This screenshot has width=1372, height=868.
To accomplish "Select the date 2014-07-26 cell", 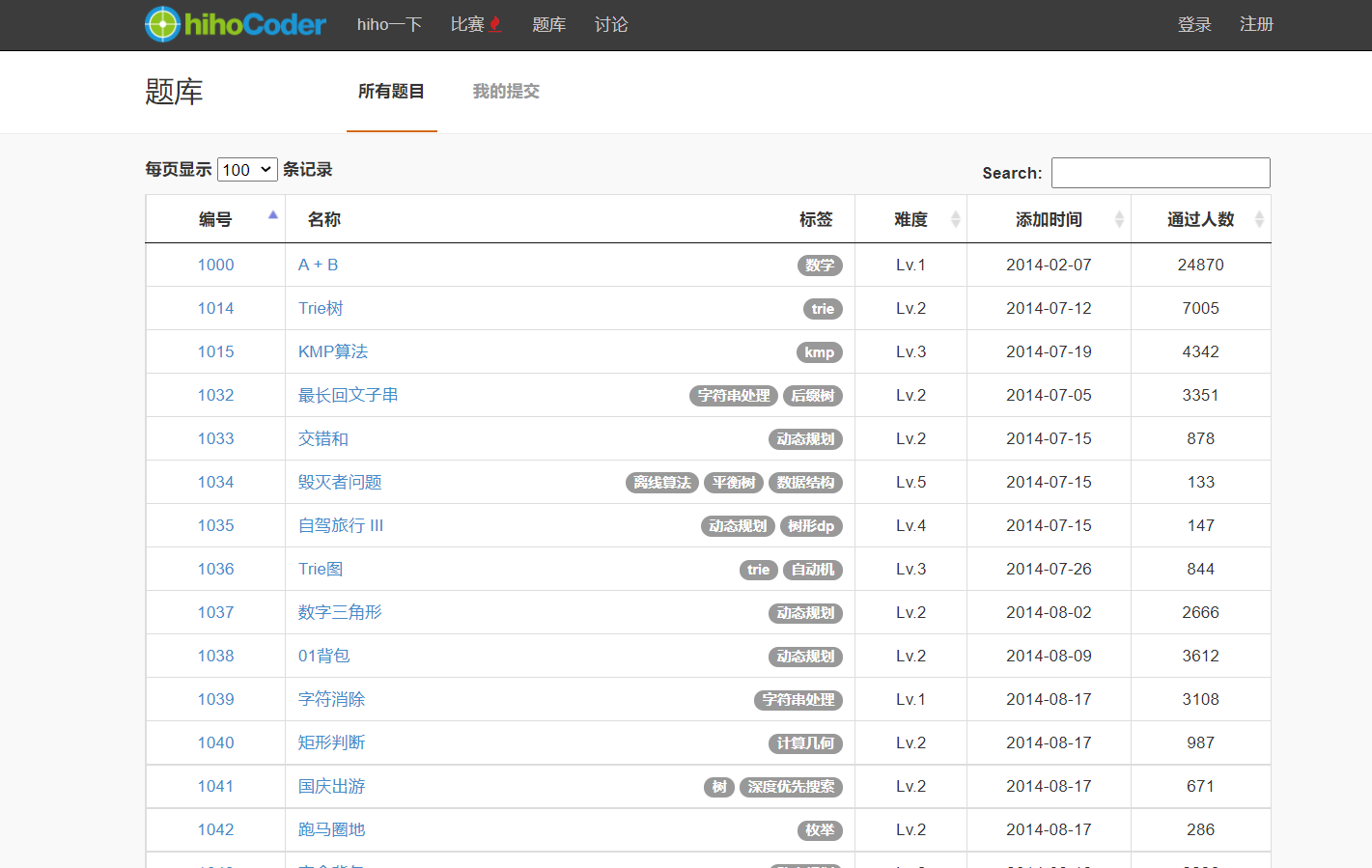I will click(x=1049, y=569).
